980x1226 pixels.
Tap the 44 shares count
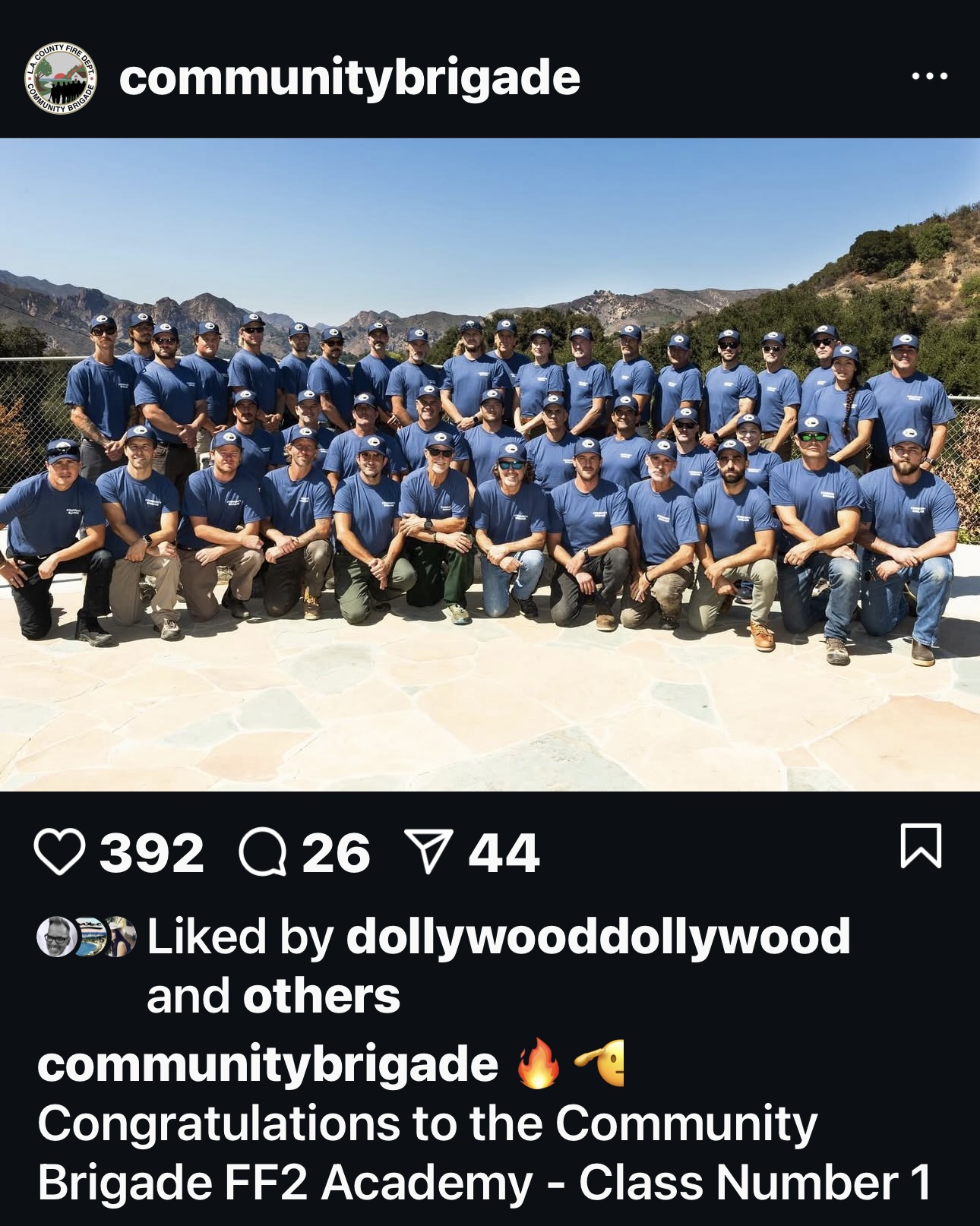(x=504, y=852)
